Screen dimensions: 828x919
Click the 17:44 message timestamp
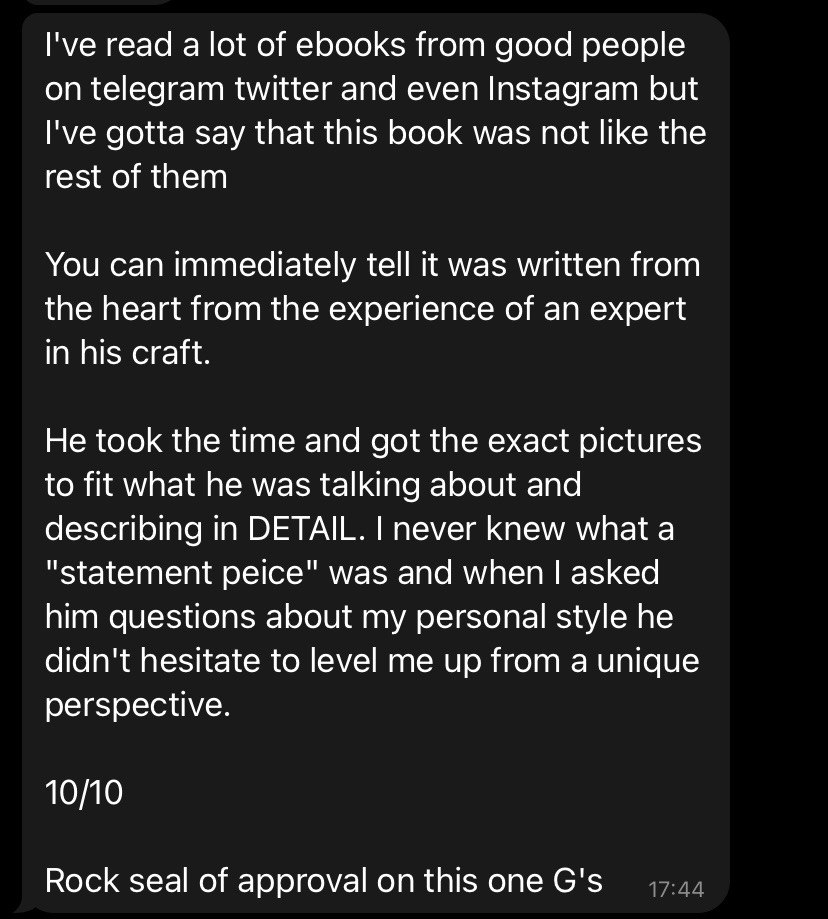coord(676,889)
